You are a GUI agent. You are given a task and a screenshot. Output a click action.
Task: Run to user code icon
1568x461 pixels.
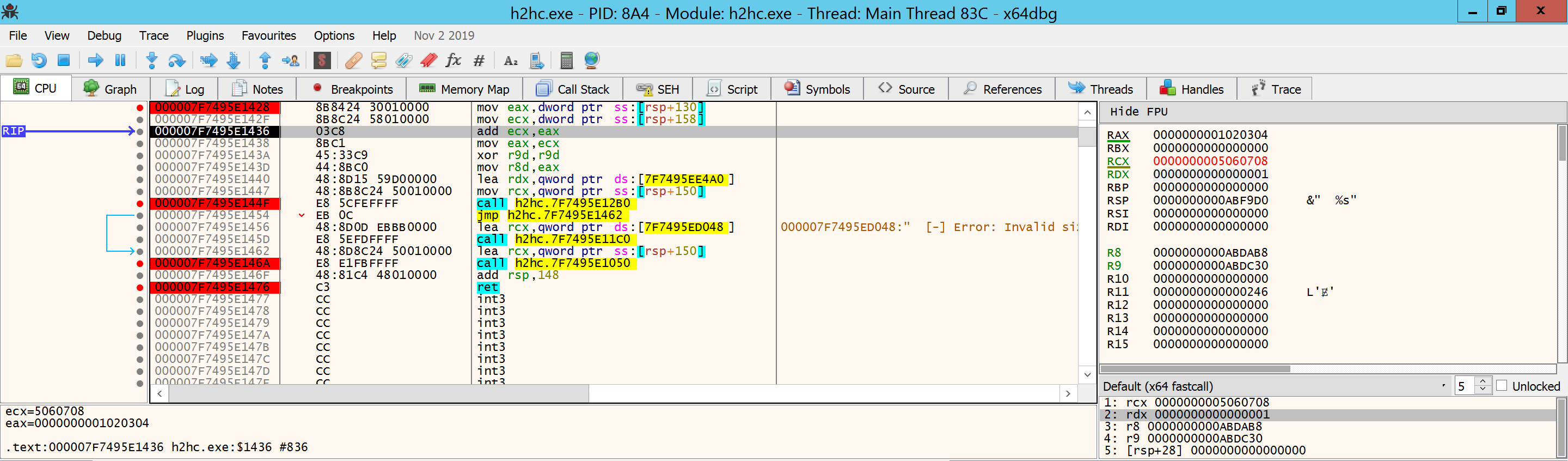pos(290,60)
